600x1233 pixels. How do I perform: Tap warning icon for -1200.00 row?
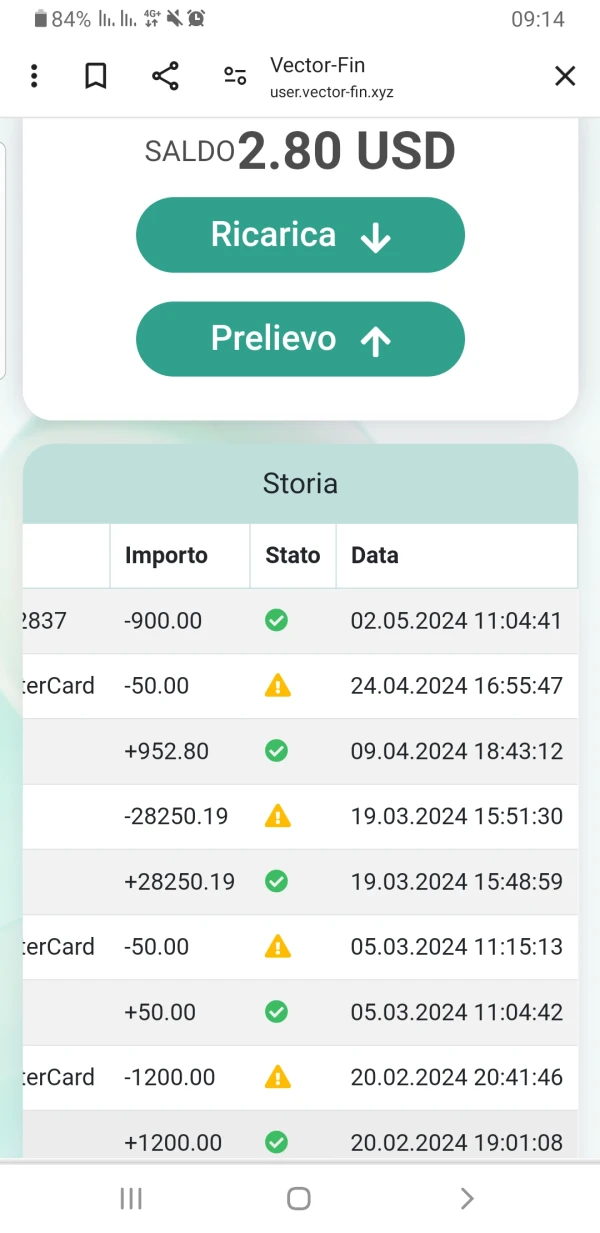pos(277,1077)
